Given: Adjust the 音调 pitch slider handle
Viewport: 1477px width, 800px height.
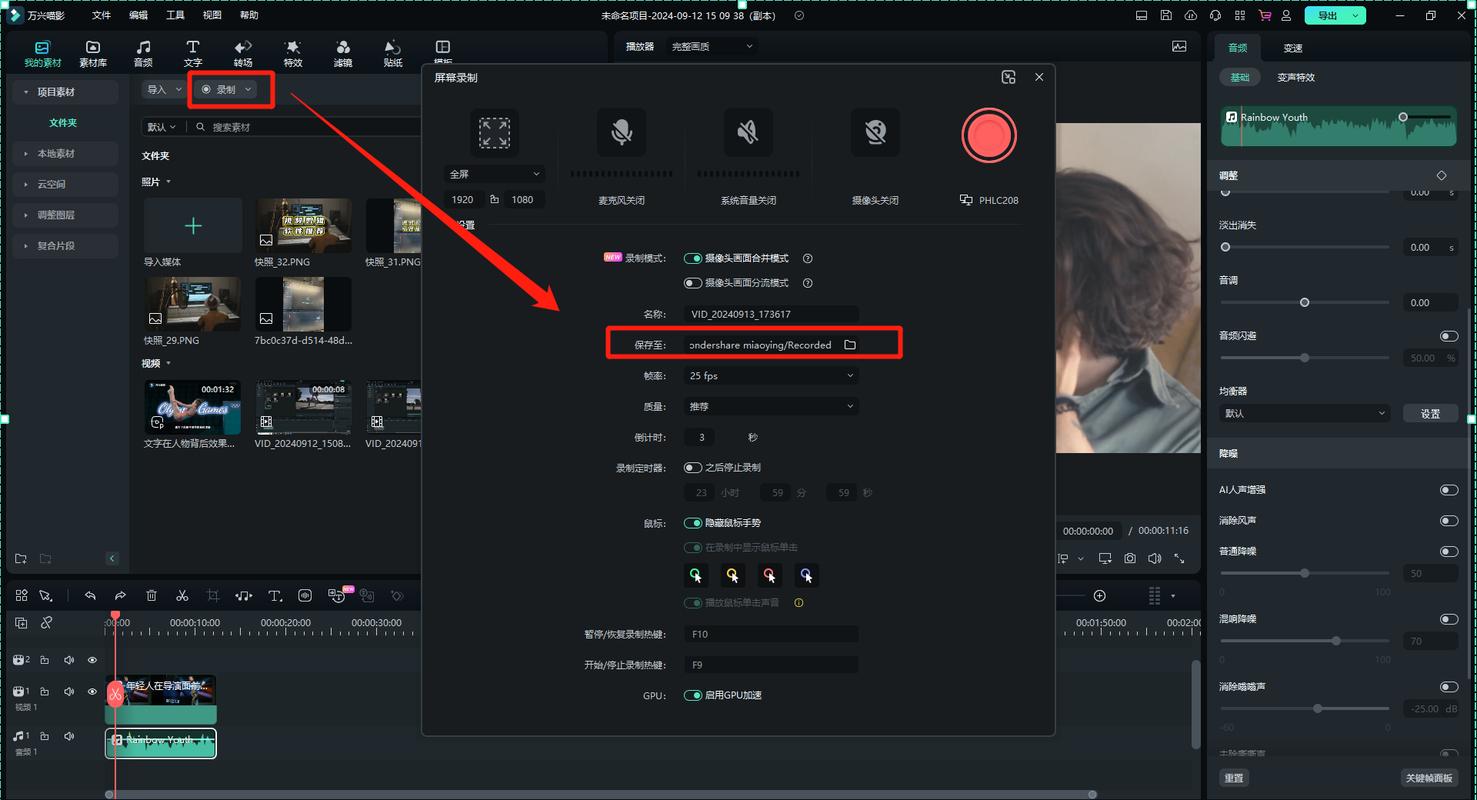Looking at the screenshot, I should pos(1304,302).
